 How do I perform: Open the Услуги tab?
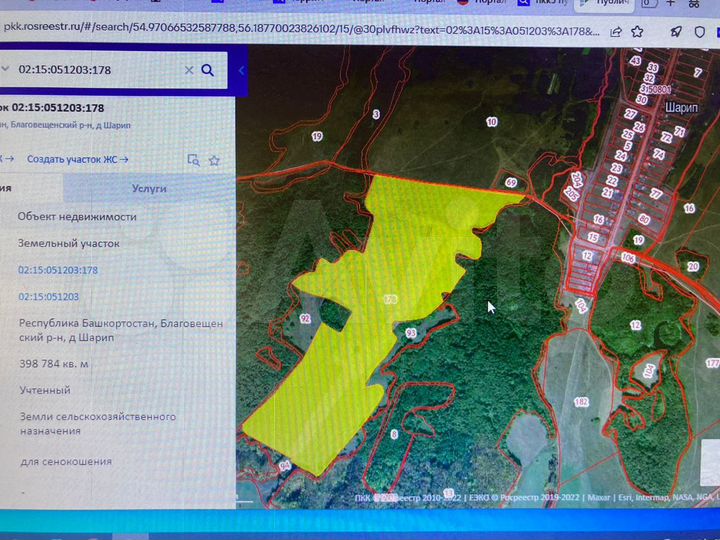[x=149, y=188]
